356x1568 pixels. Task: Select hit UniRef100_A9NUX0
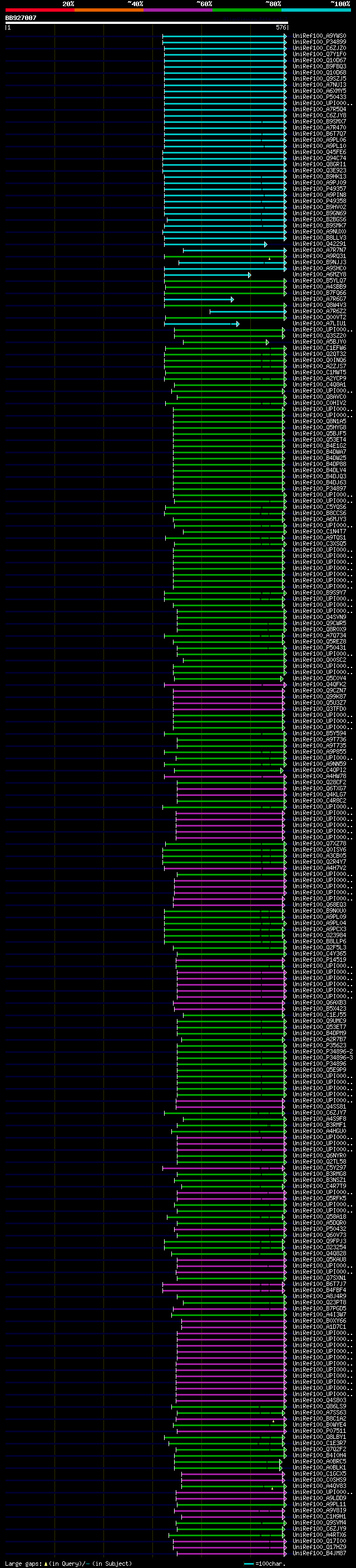coord(319,231)
